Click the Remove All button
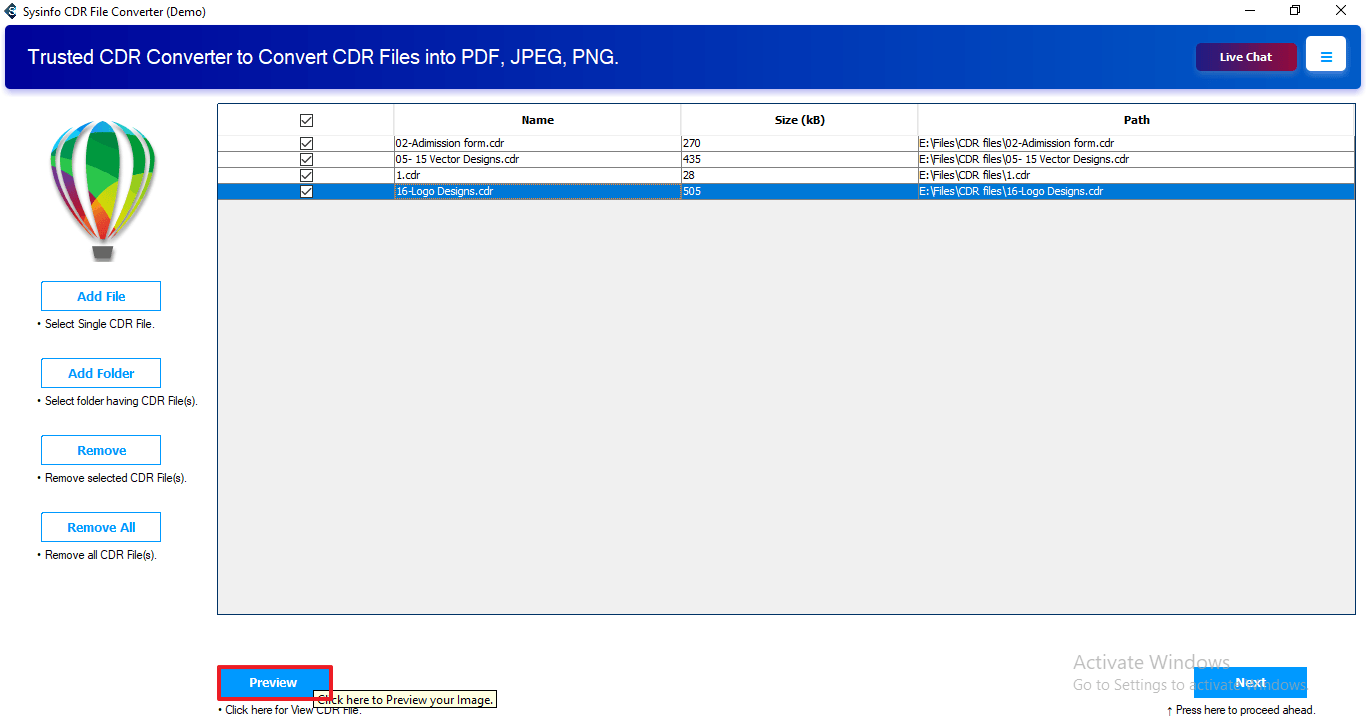 click(x=100, y=527)
